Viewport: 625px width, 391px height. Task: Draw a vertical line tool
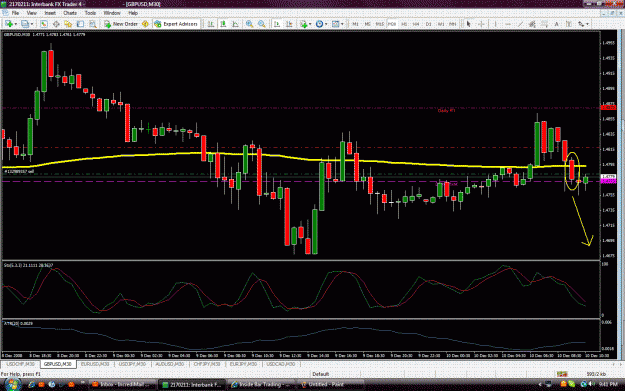click(495, 24)
